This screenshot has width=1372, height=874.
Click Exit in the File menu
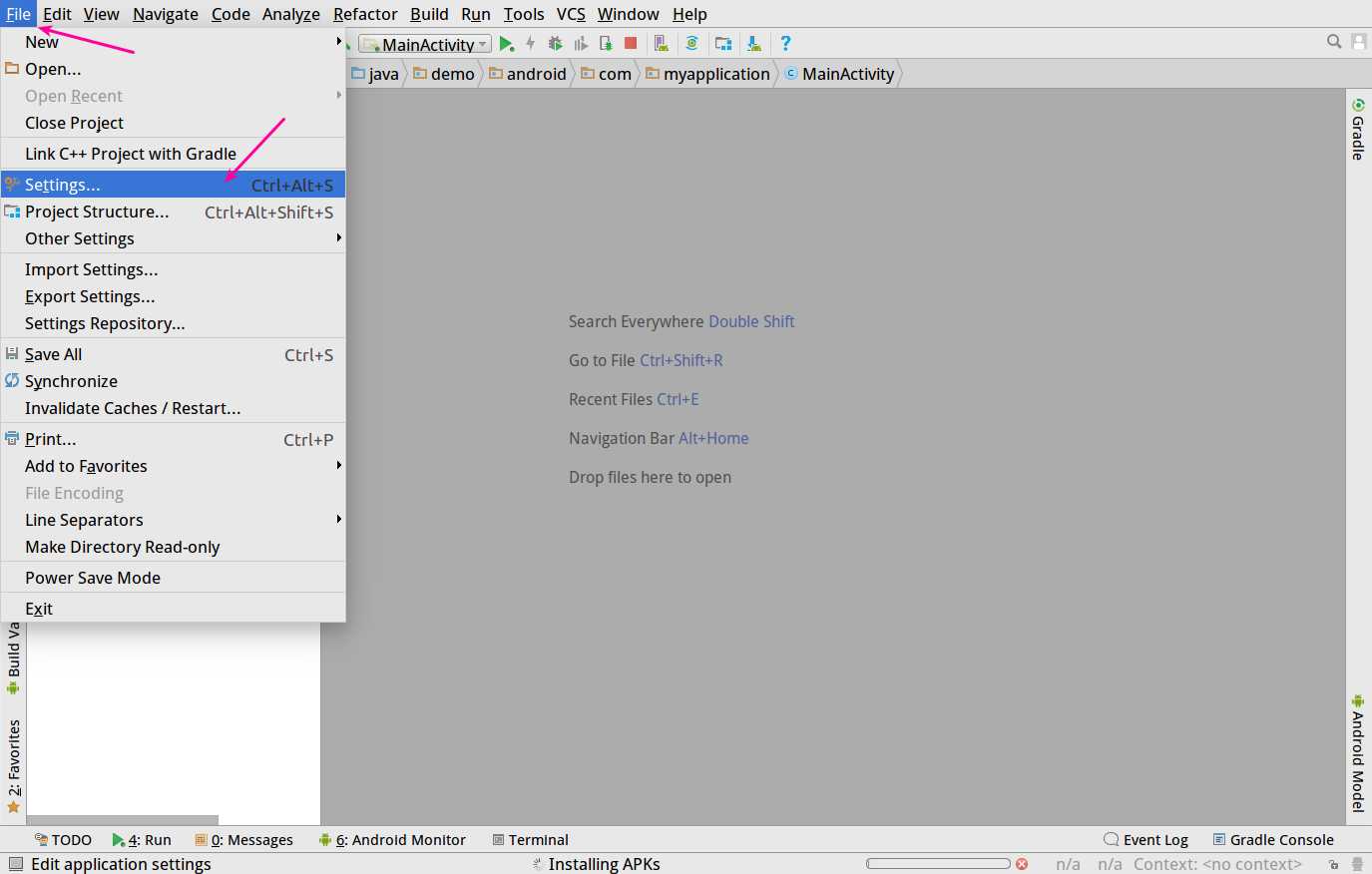[173, 609]
